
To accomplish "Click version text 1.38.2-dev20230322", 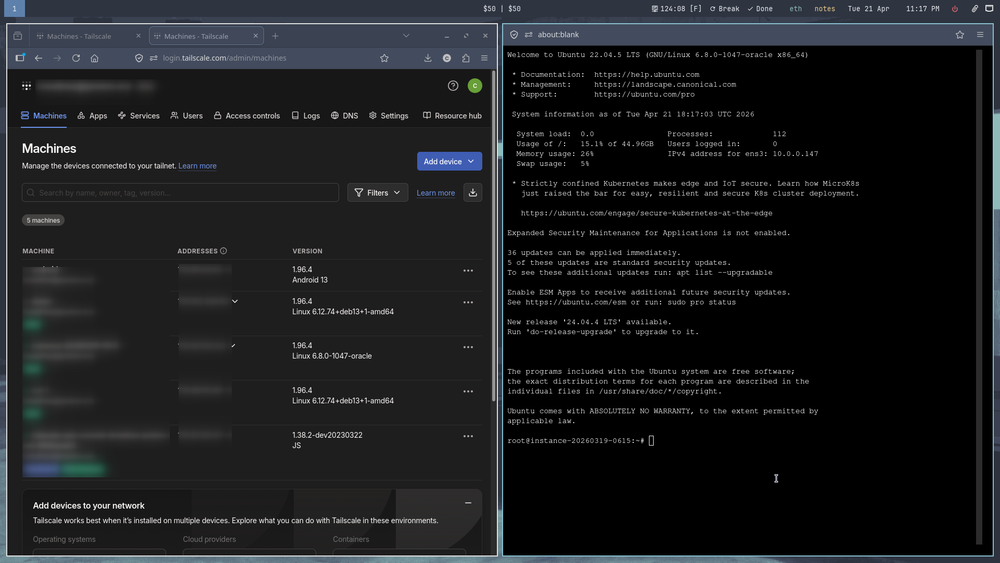I will 327,435.
